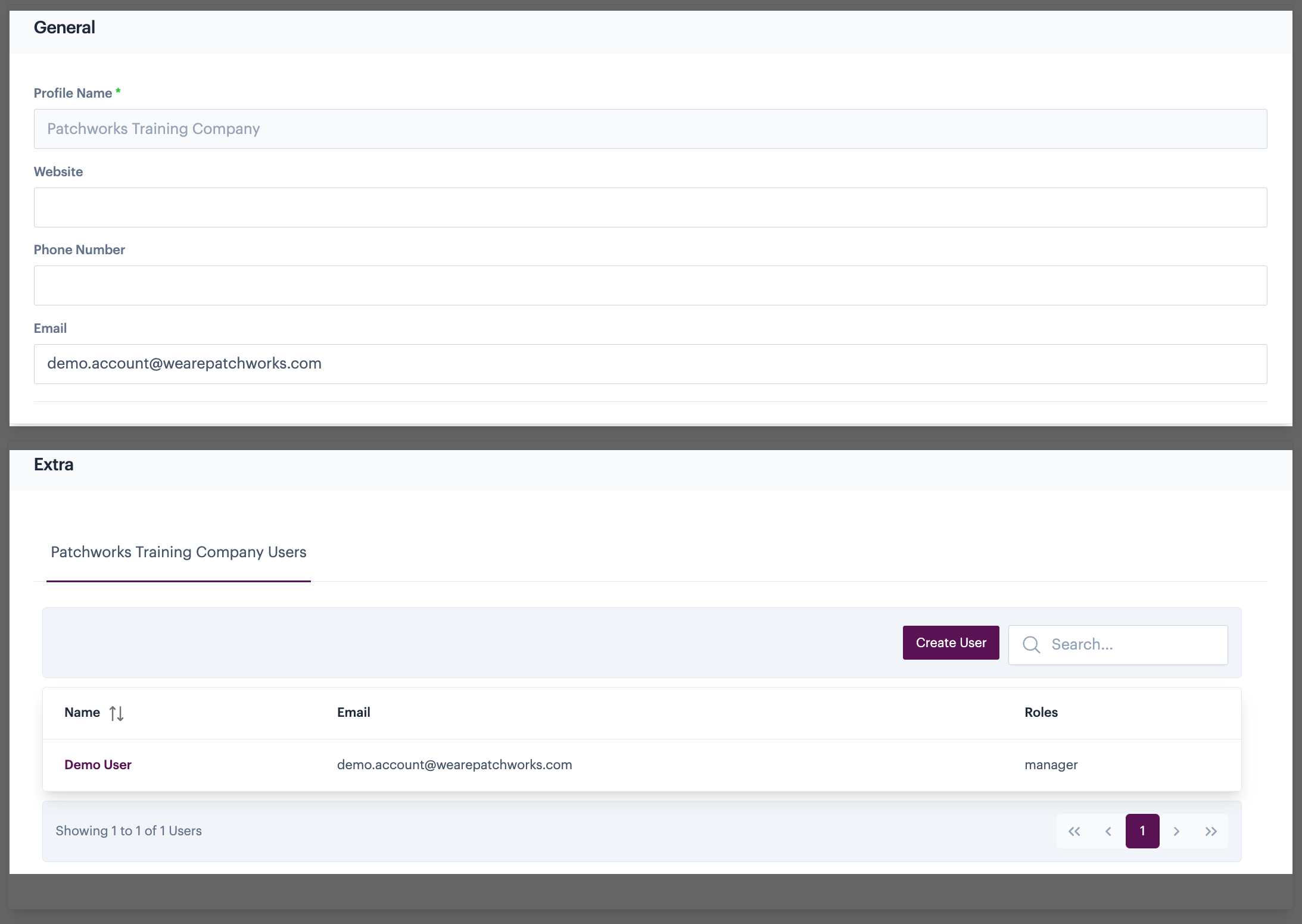Viewport: 1302px width, 924px height.
Task: Go to first page with double-left chevron
Action: [1074, 831]
